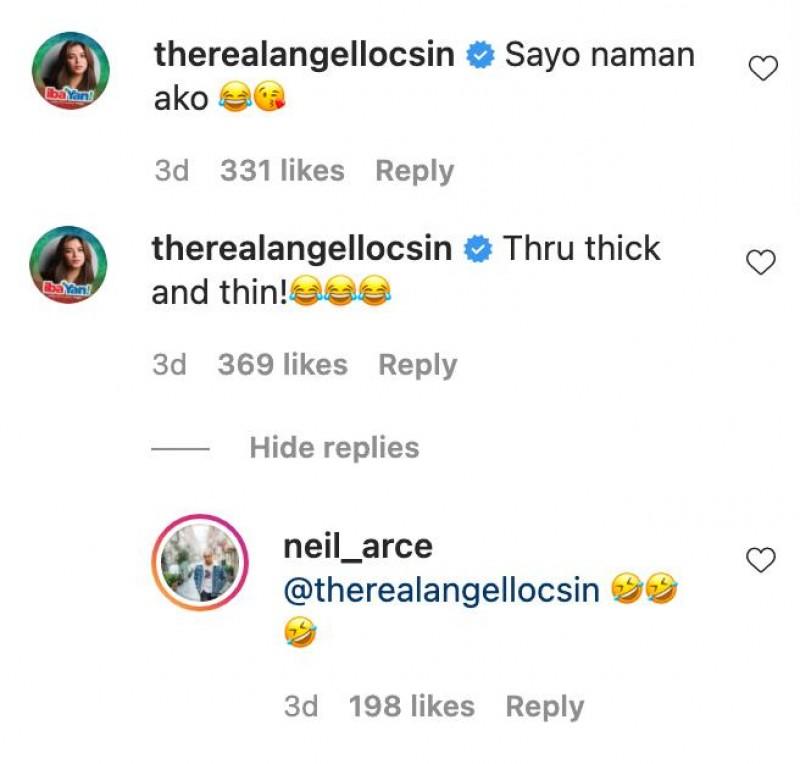This screenshot has height=764, width=800.
Task: Reply to the "Sayo naman ako" comment
Action: pyautogui.click(x=414, y=171)
